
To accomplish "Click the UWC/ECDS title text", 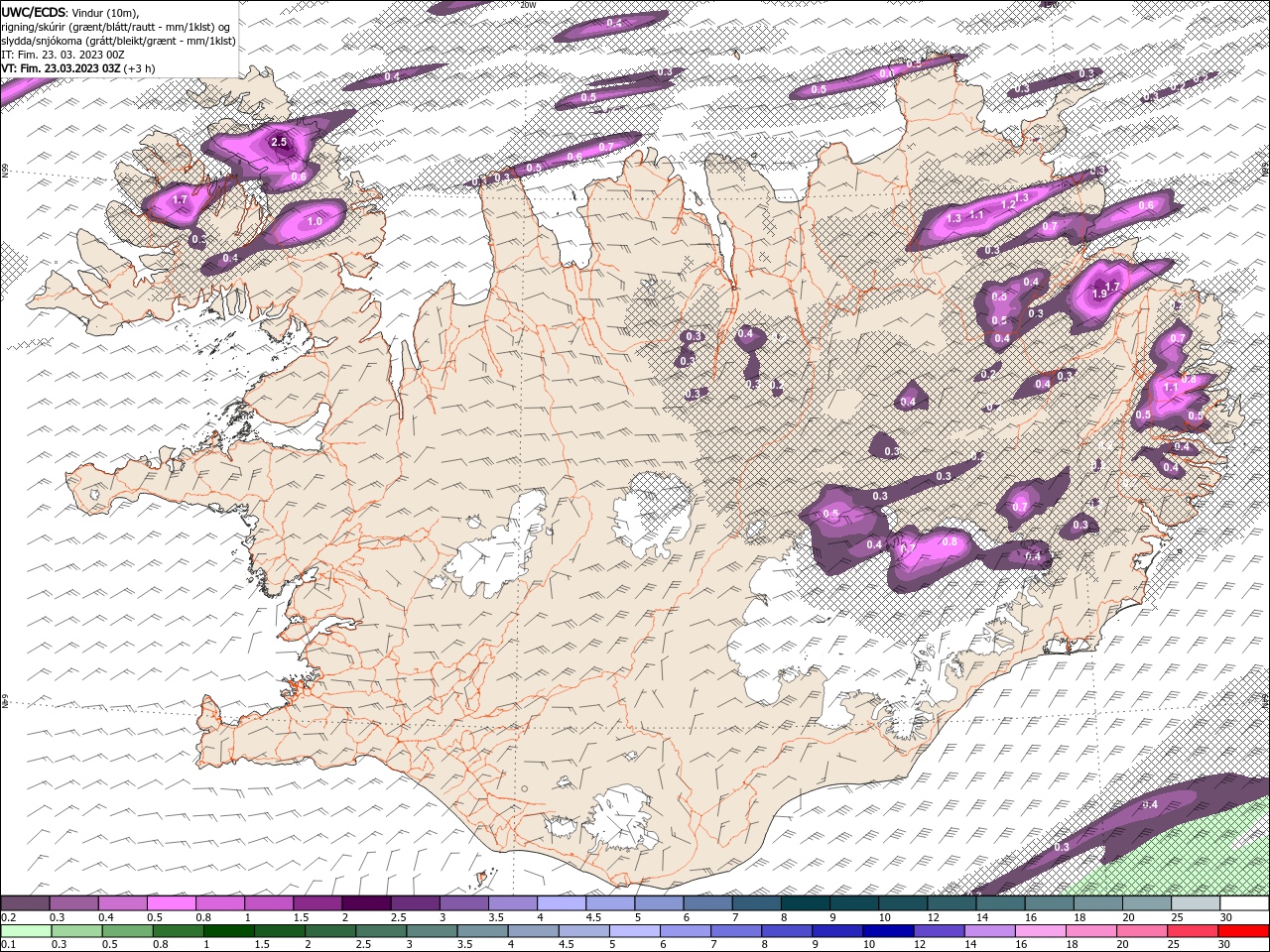I will coord(36,12).
